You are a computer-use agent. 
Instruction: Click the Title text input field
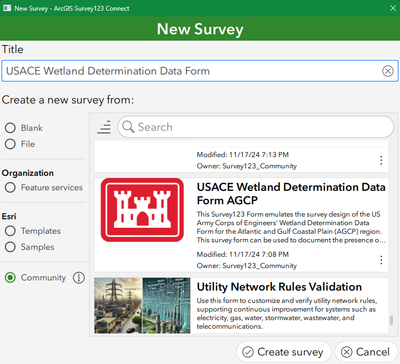coord(200,71)
